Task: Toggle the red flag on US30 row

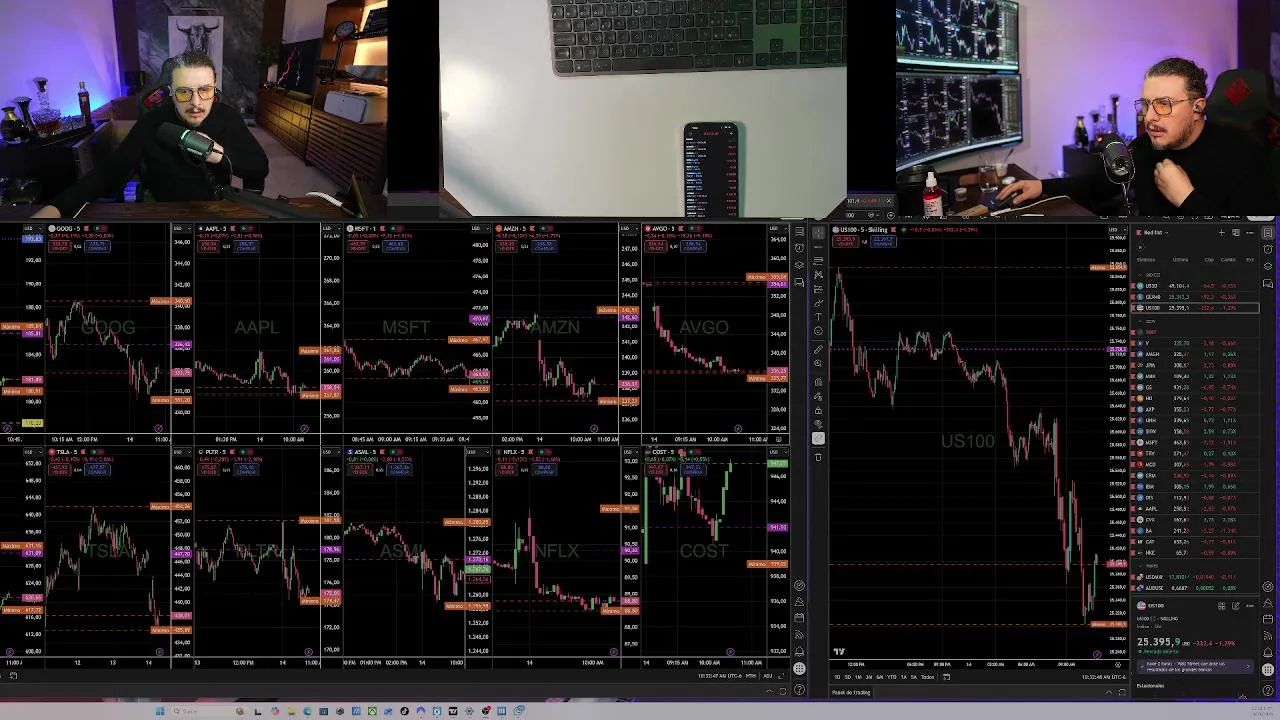Action: pyautogui.click(x=1133, y=286)
